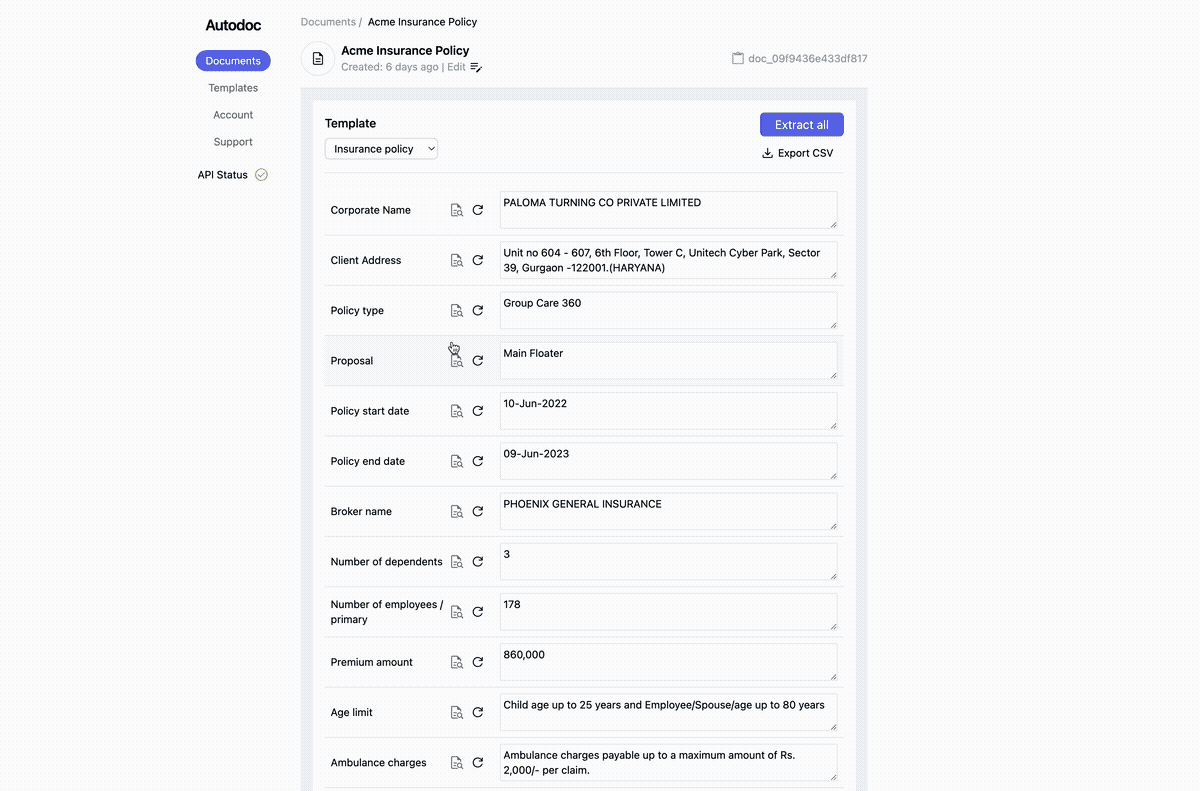Re-extract the Policy type field
Viewport: 1200px width, 791px height.
point(478,310)
